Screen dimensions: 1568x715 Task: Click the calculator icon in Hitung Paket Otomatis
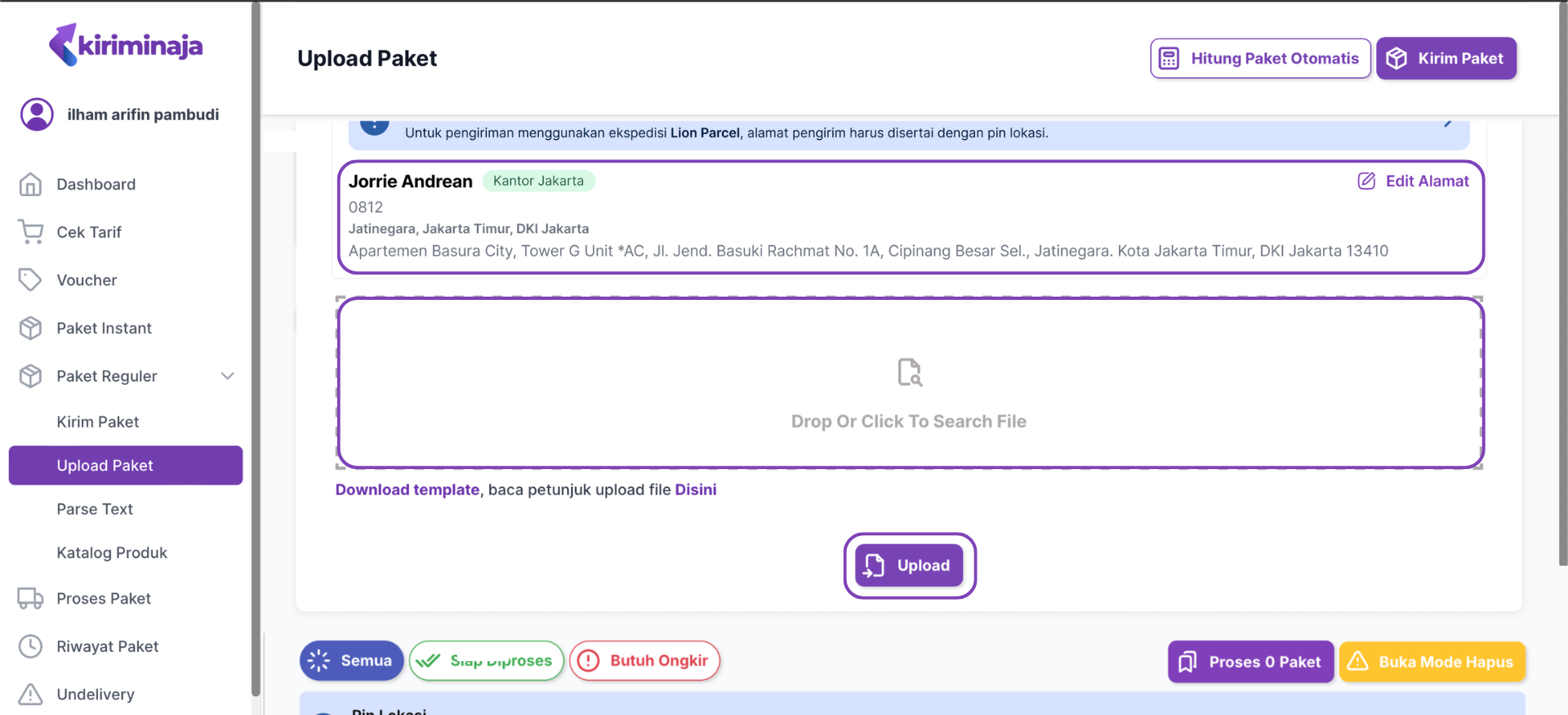pyautogui.click(x=1169, y=59)
